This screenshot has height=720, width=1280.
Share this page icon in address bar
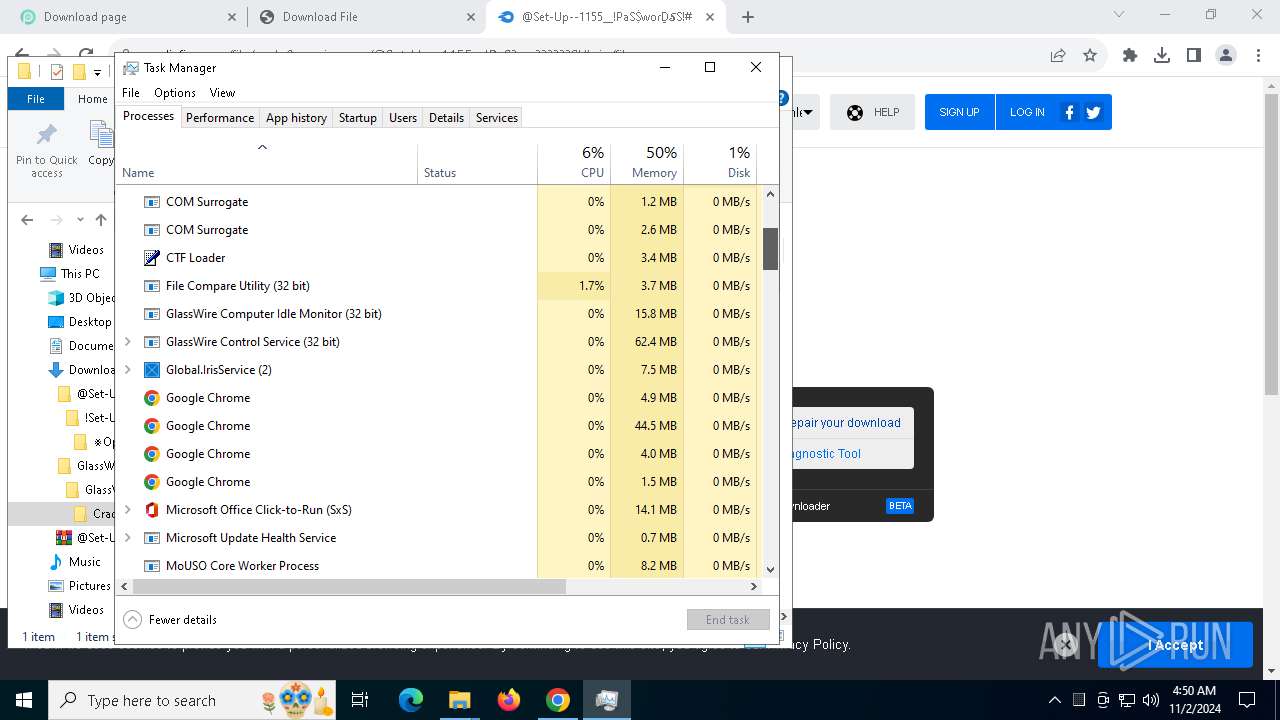click(x=1058, y=56)
